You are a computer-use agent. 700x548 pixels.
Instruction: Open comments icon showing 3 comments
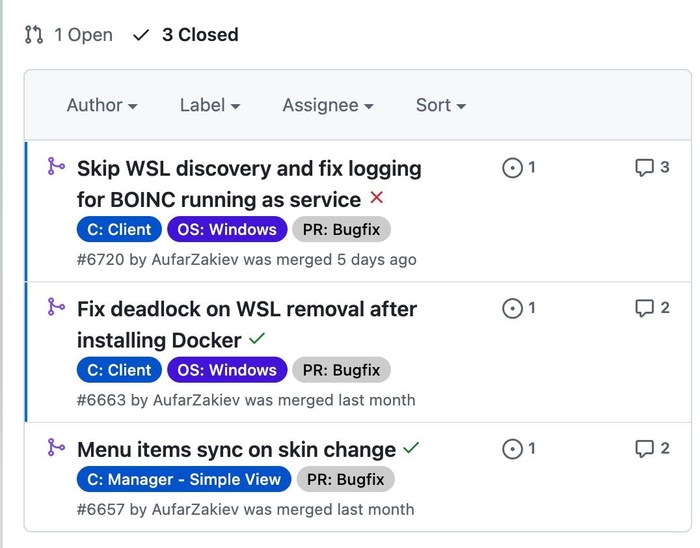point(645,168)
